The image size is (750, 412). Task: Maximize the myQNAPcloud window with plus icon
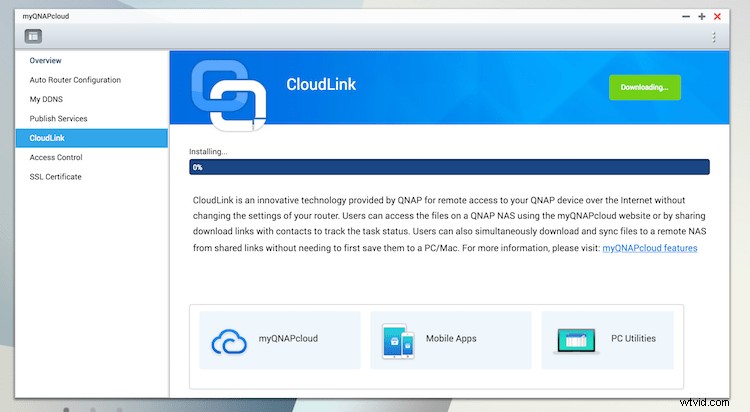[x=702, y=16]
